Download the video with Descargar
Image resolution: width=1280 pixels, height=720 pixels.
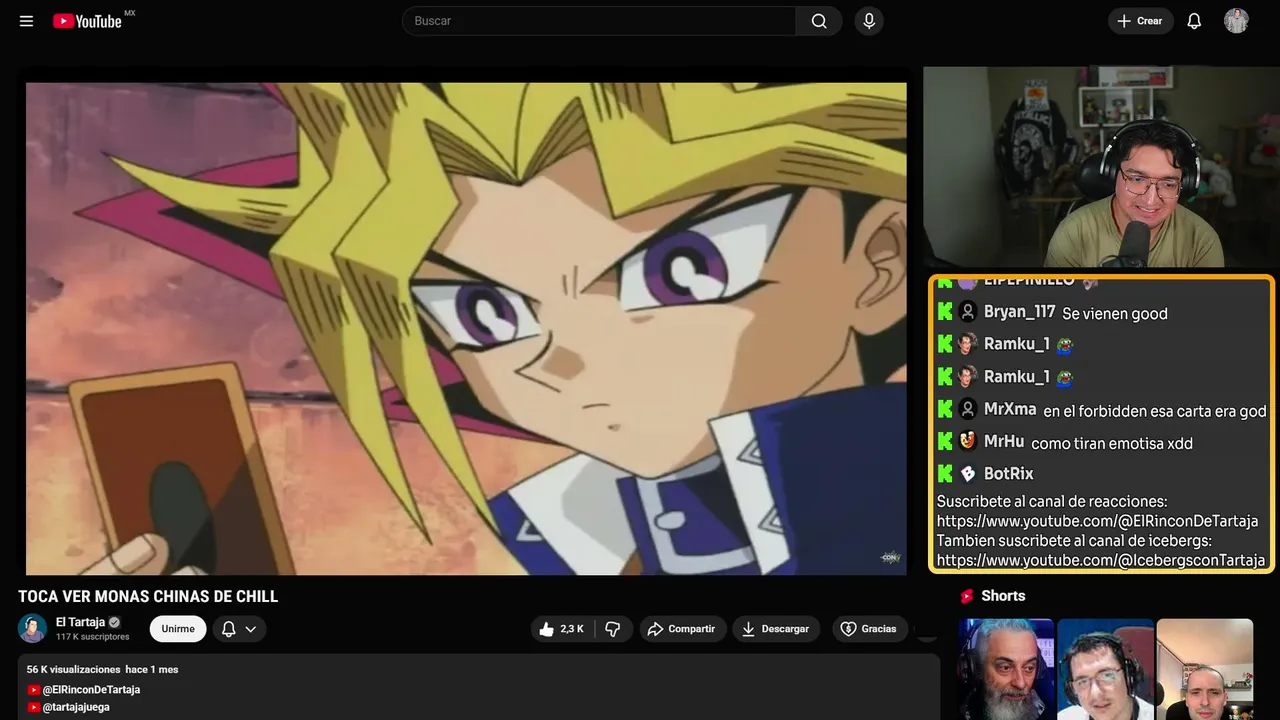pyautogui.click(x=776, y=629)
